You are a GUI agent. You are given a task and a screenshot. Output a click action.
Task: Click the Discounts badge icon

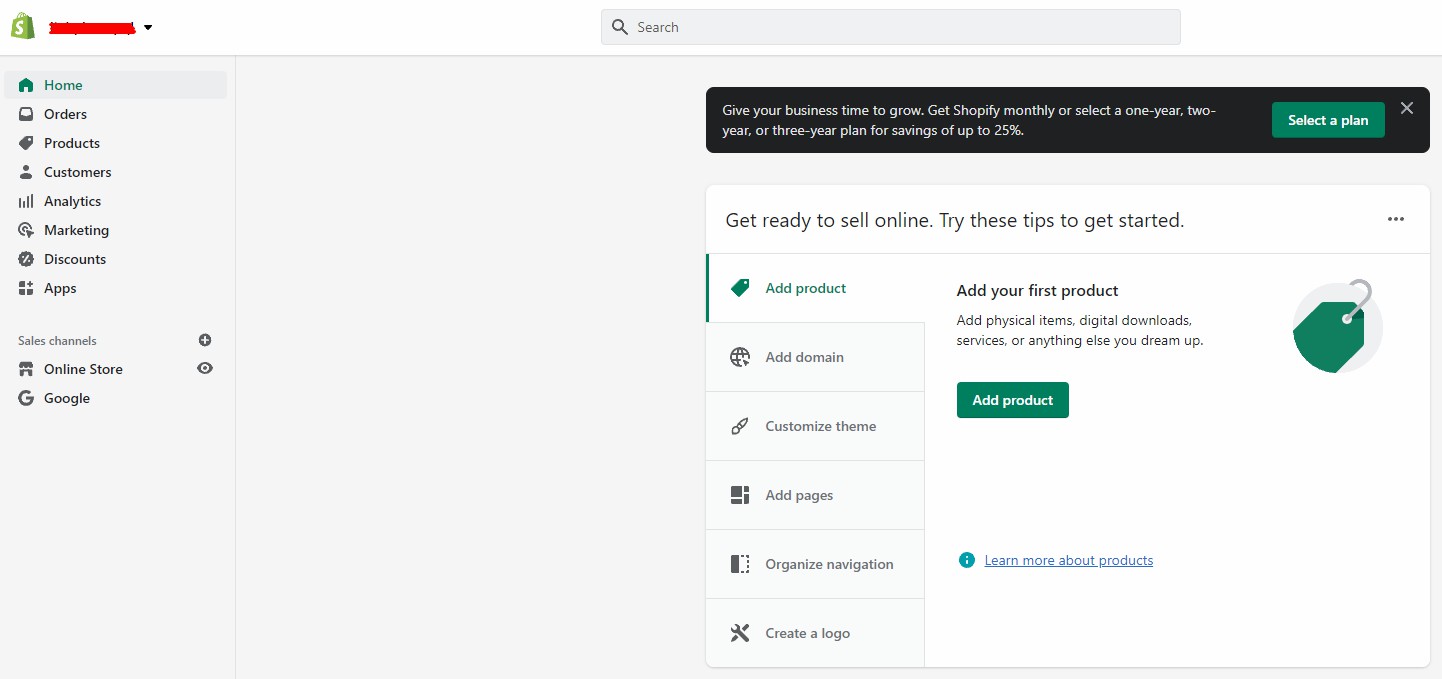pos(26,259)
